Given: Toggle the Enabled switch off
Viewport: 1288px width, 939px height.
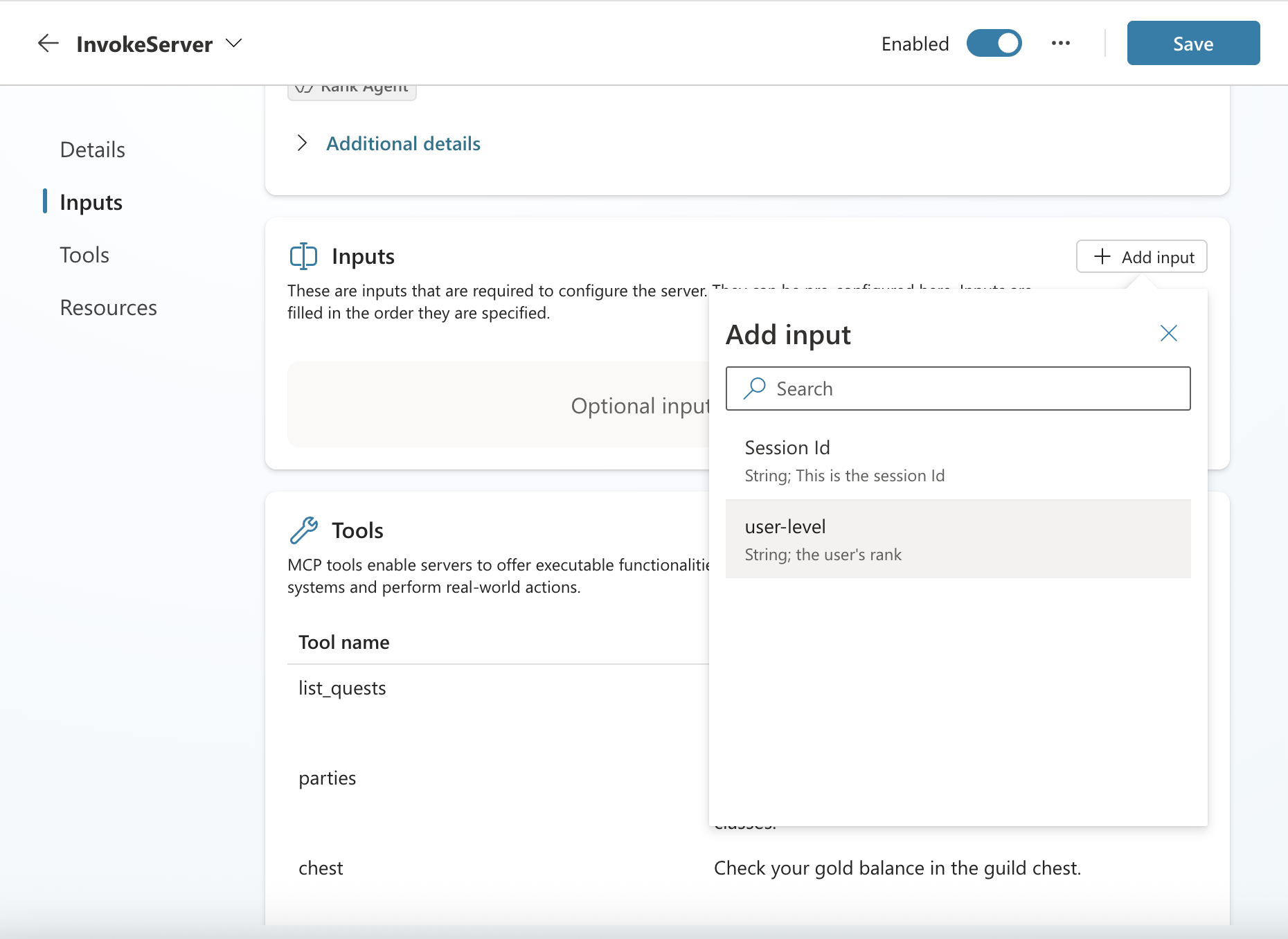Looking at the screenshot, I should tap(994, 44).
